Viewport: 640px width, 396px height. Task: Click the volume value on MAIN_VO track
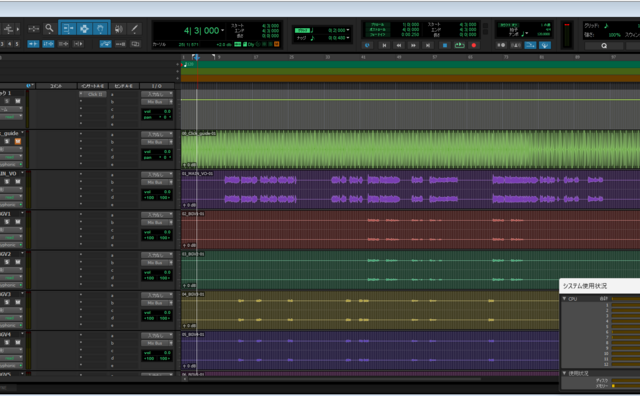coord(167,191)
